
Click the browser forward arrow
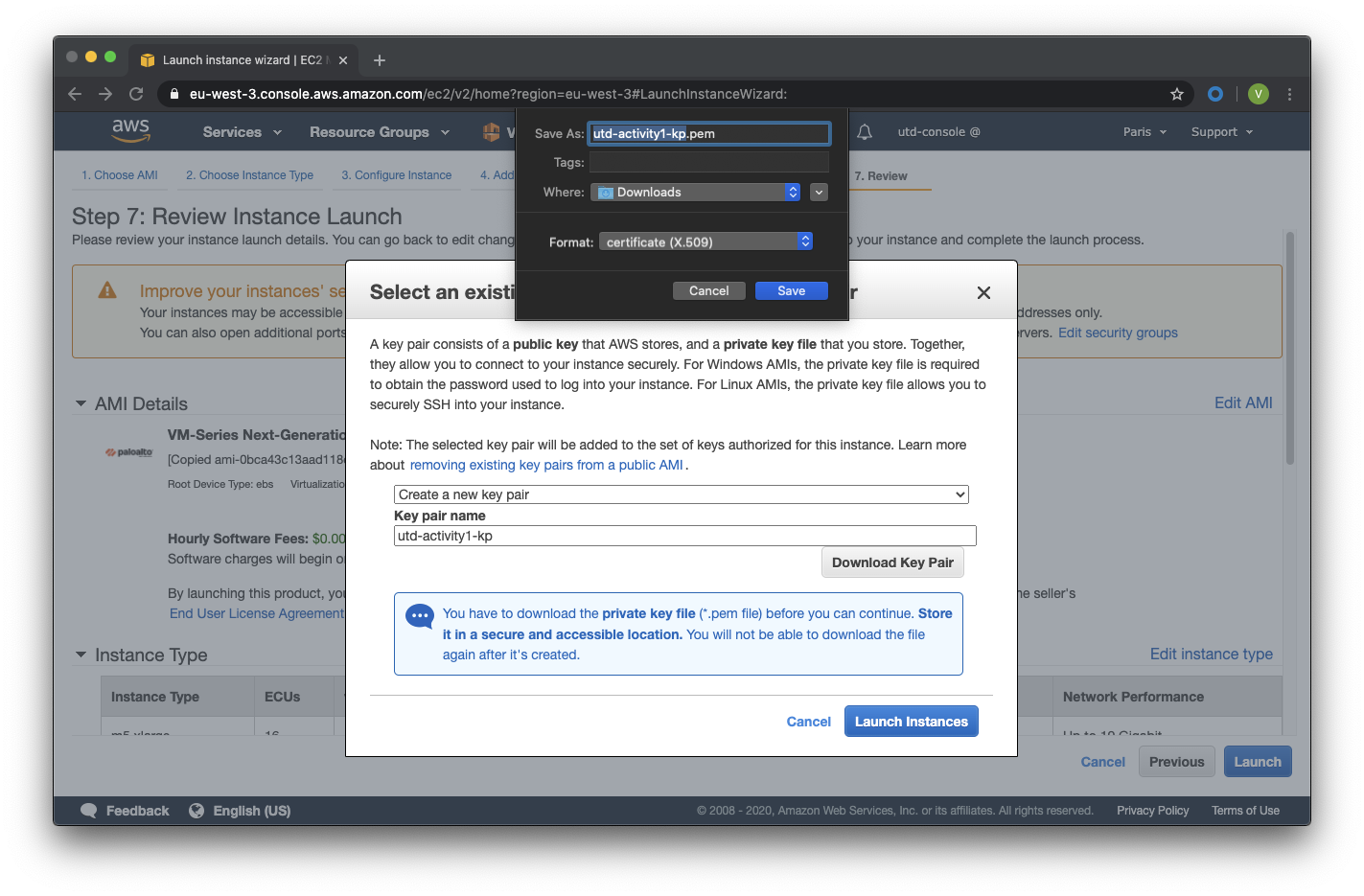point(105,94)
